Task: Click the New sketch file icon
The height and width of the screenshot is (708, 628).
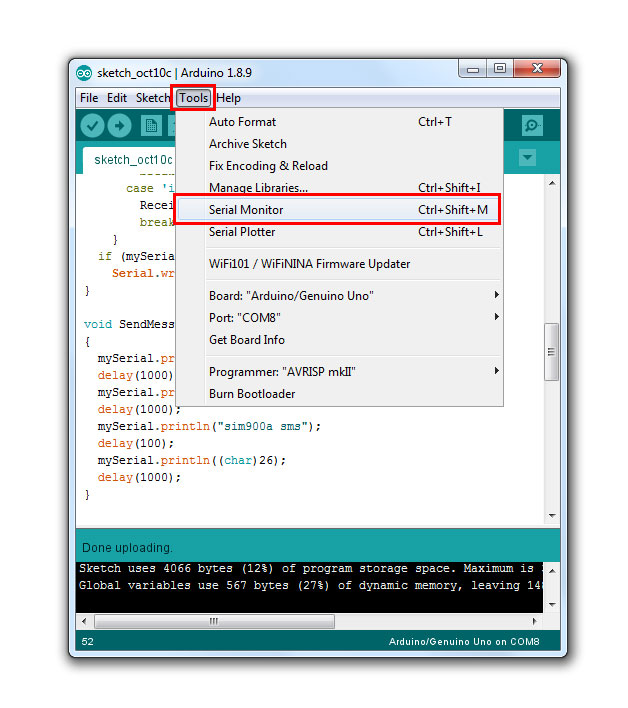Action: tap(151, 126)
